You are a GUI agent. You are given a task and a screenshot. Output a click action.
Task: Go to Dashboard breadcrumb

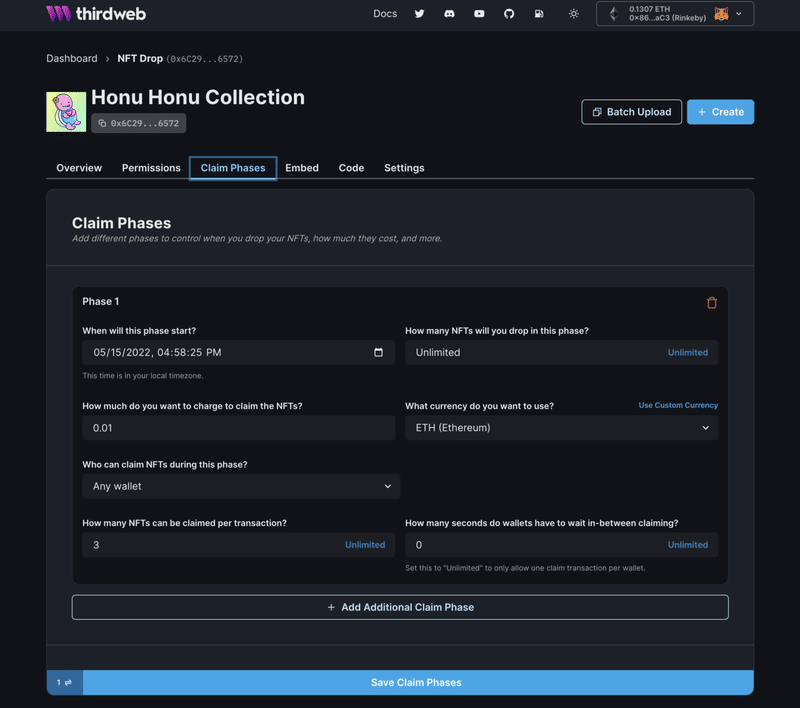pyautogui.click(x=72, y=59)
